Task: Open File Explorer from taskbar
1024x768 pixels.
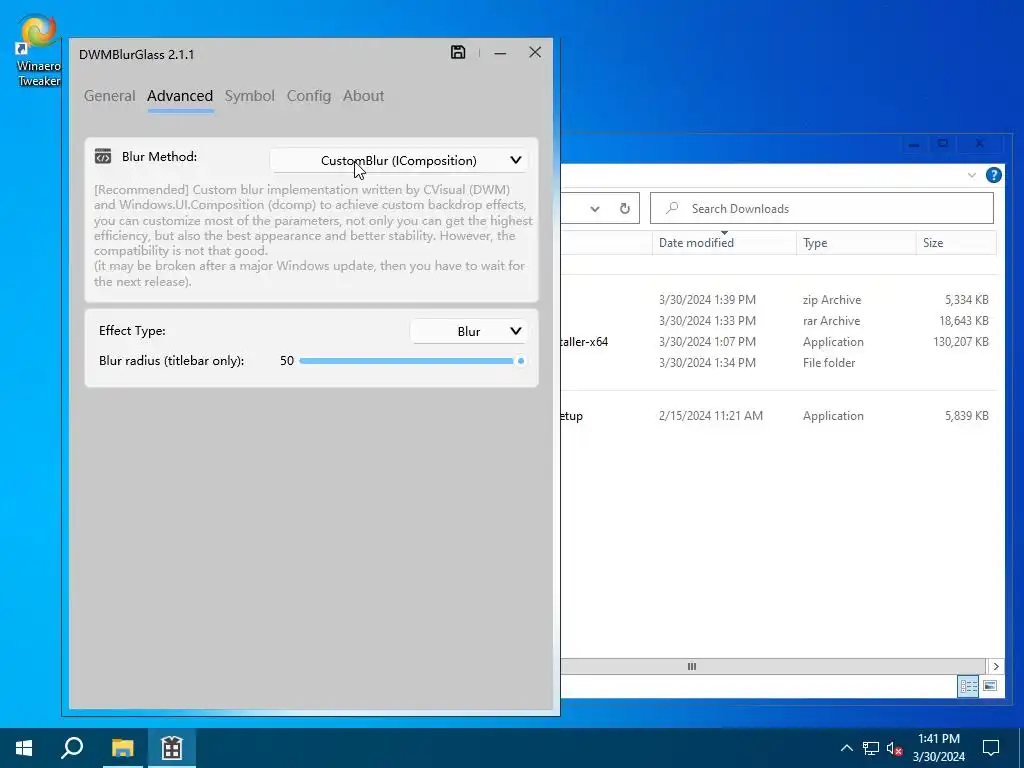Action: pos(122,748)
